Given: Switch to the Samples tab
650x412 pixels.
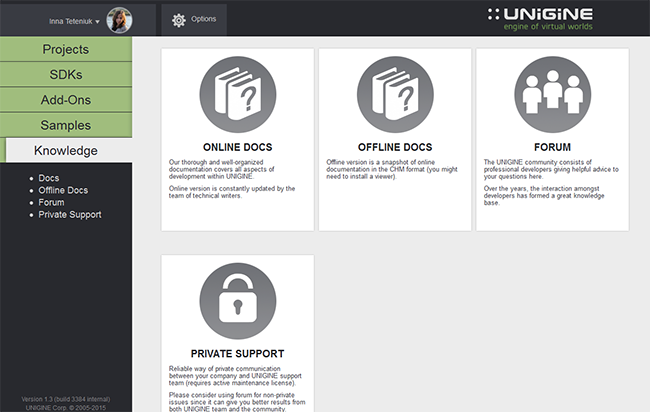Looking at the screenshot, I should point(66,125).
